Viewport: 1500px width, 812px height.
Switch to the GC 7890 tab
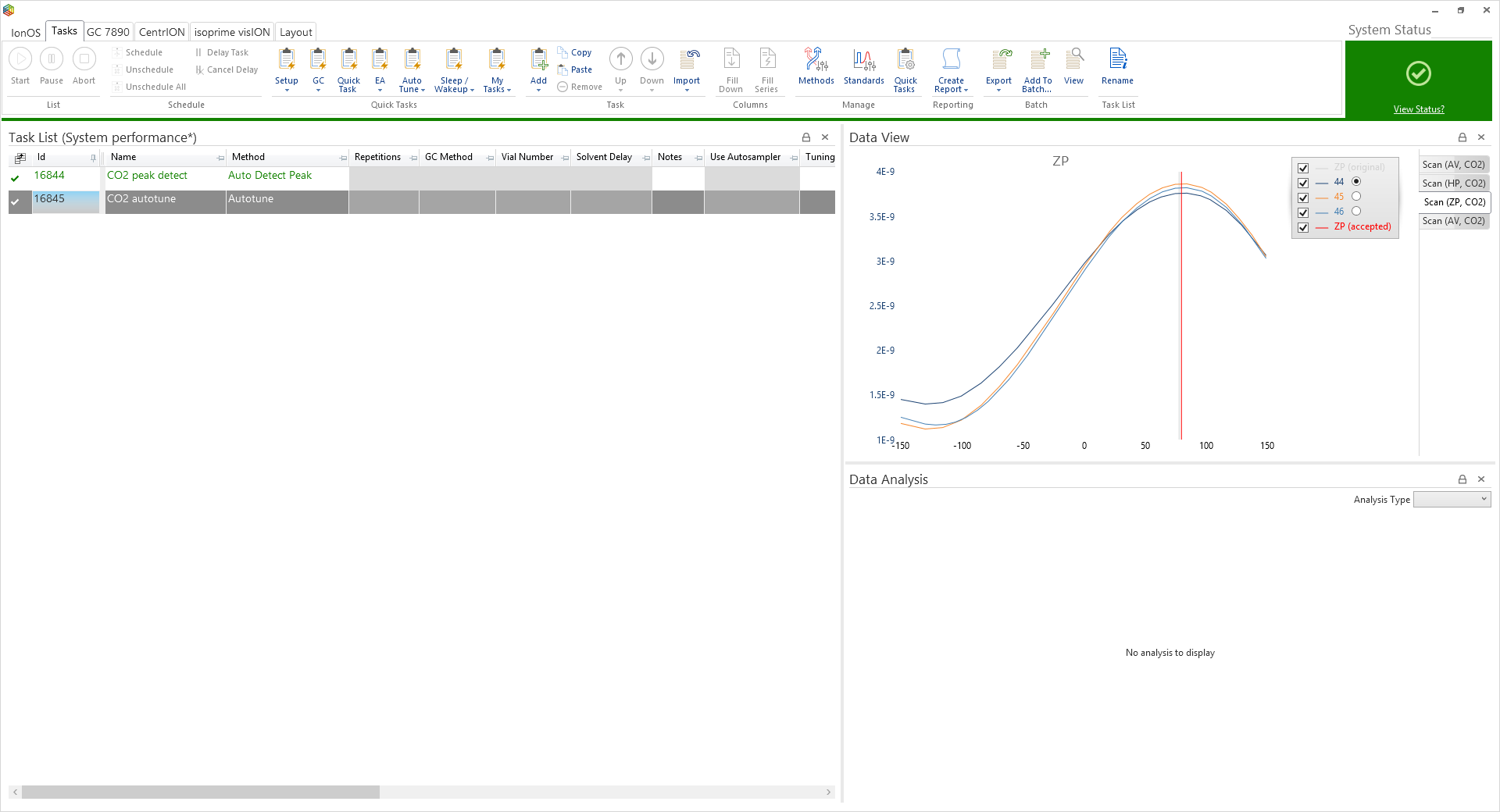(x=108, y=32)
